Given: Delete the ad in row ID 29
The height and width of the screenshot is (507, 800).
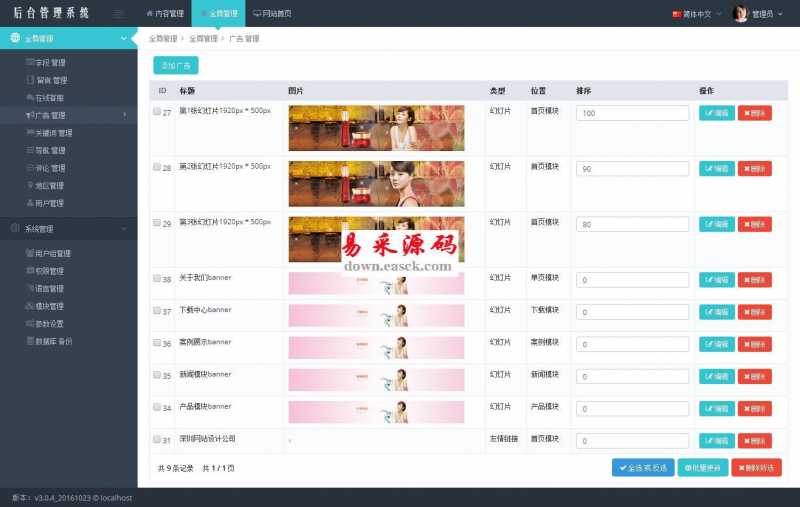Looking at the screenshot, I should [x=755, y=224].
